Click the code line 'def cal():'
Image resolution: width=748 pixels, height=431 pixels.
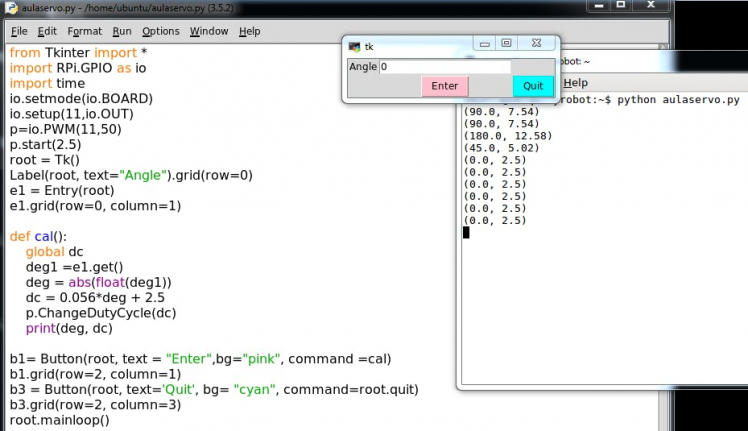(38, 237)
